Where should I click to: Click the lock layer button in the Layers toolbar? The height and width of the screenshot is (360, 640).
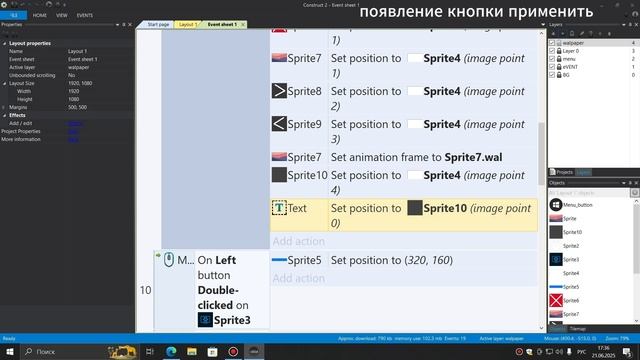[572, 34]
